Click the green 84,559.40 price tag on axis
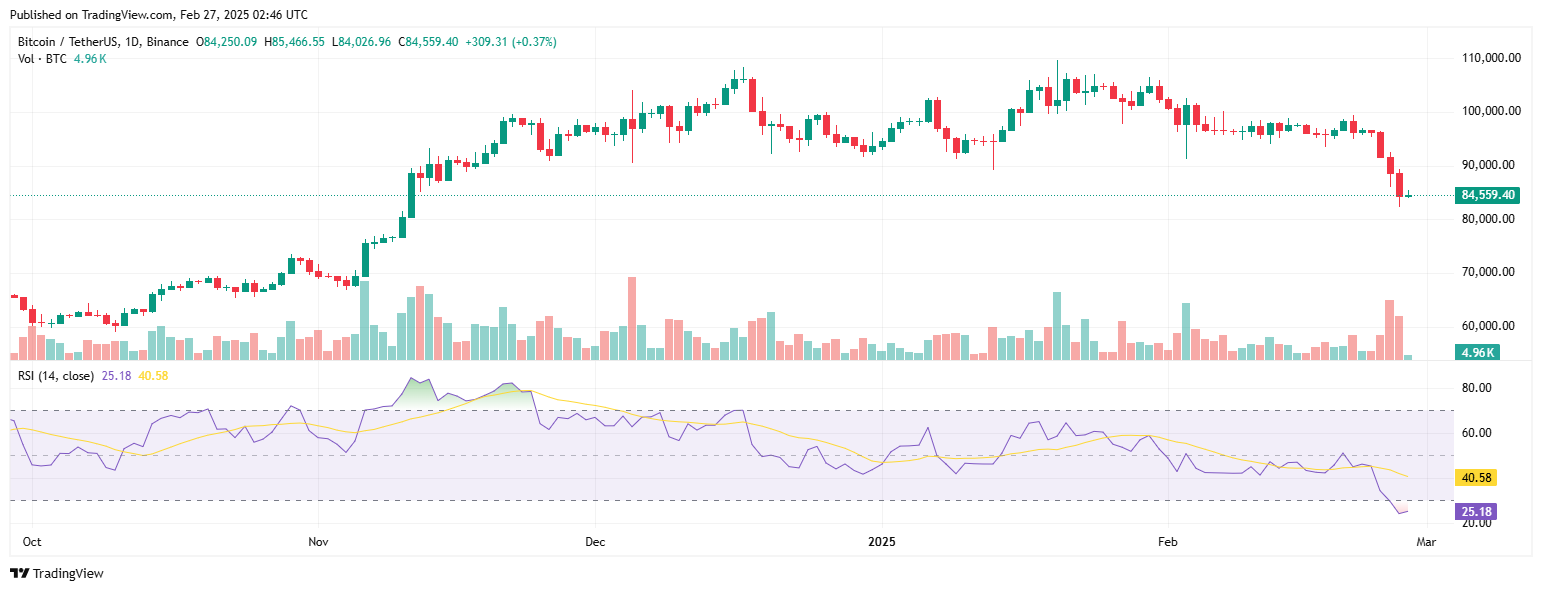Screen dimensions: 1542x591 point(1489,196)
